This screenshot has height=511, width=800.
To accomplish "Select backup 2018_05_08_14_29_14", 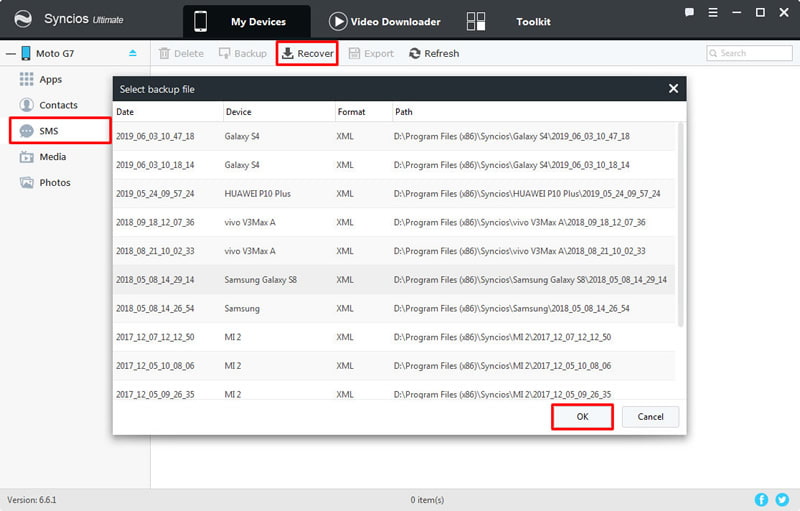I will pos(394,279).
